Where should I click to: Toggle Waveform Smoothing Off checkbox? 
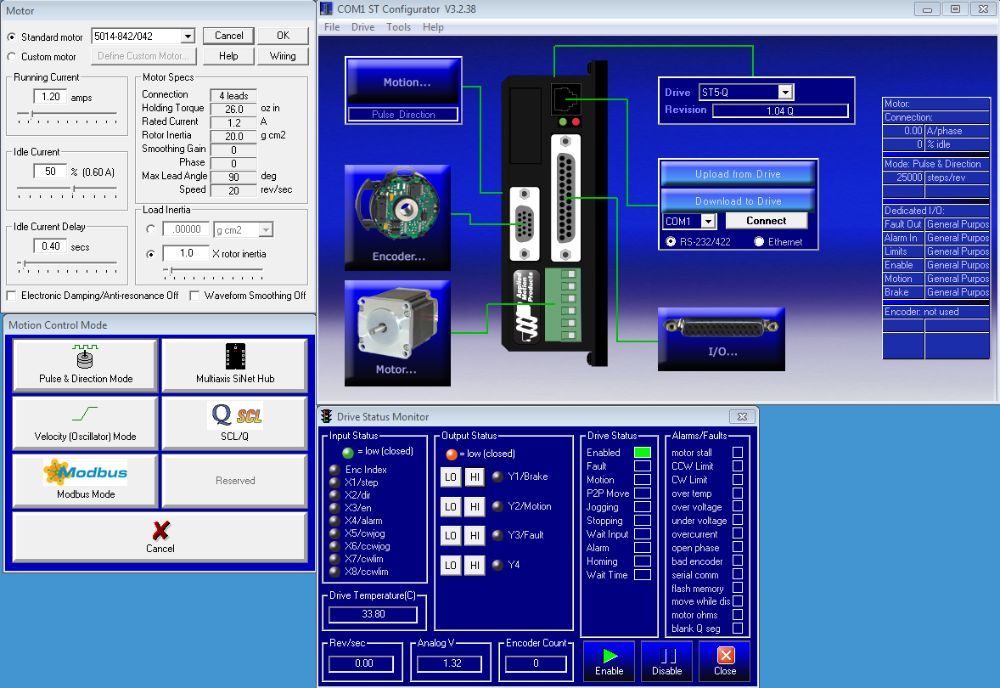pos(195,296)
